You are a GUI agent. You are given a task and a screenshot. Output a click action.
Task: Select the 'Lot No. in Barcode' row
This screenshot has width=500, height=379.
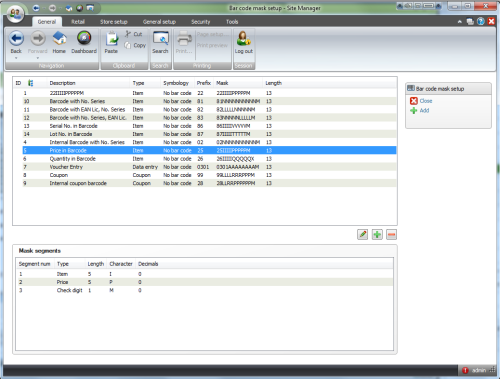pyautogui.click(x=209, y=134)
